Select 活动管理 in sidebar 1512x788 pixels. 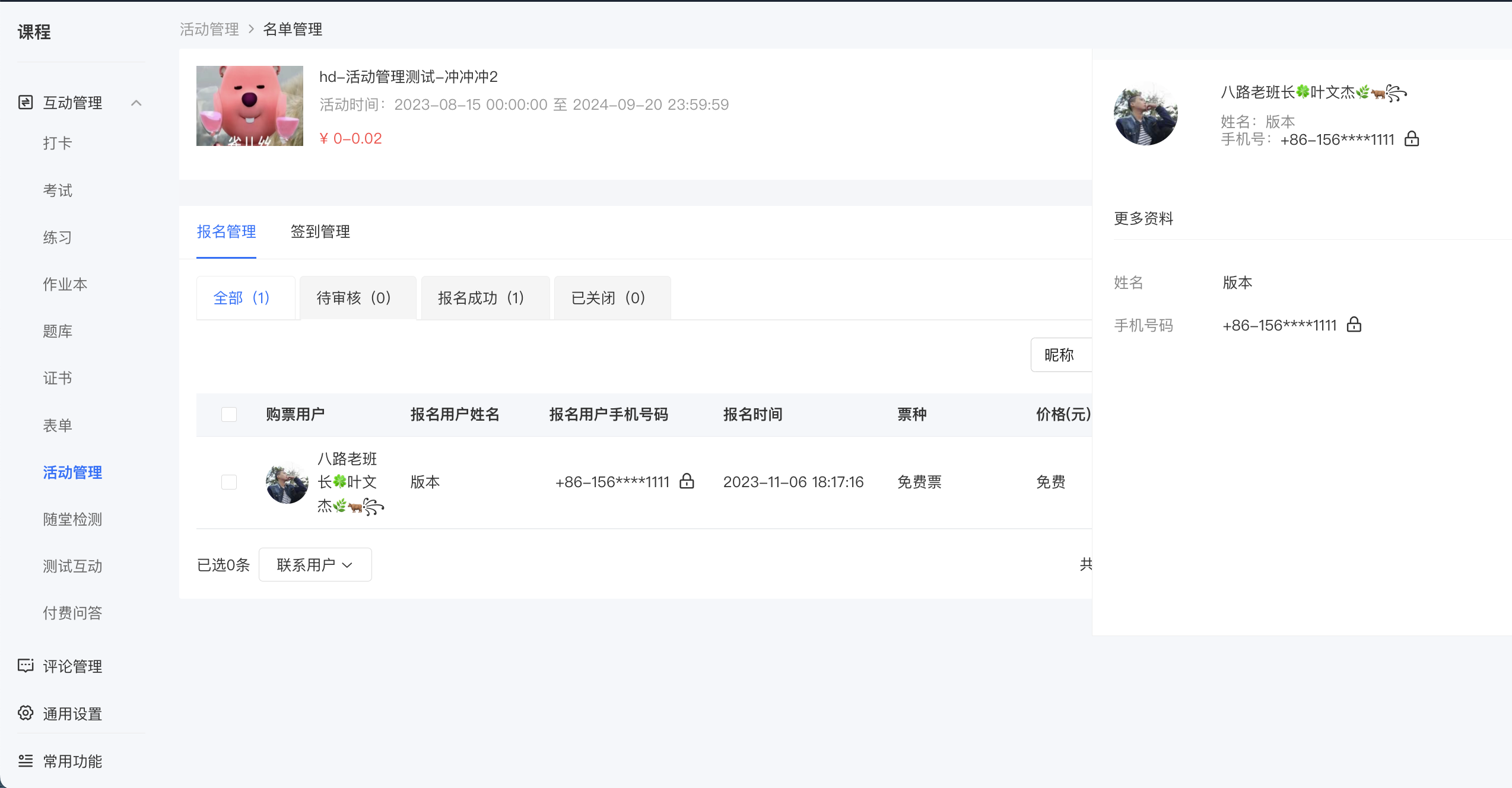pyautogui.click(x=72, y=472)
